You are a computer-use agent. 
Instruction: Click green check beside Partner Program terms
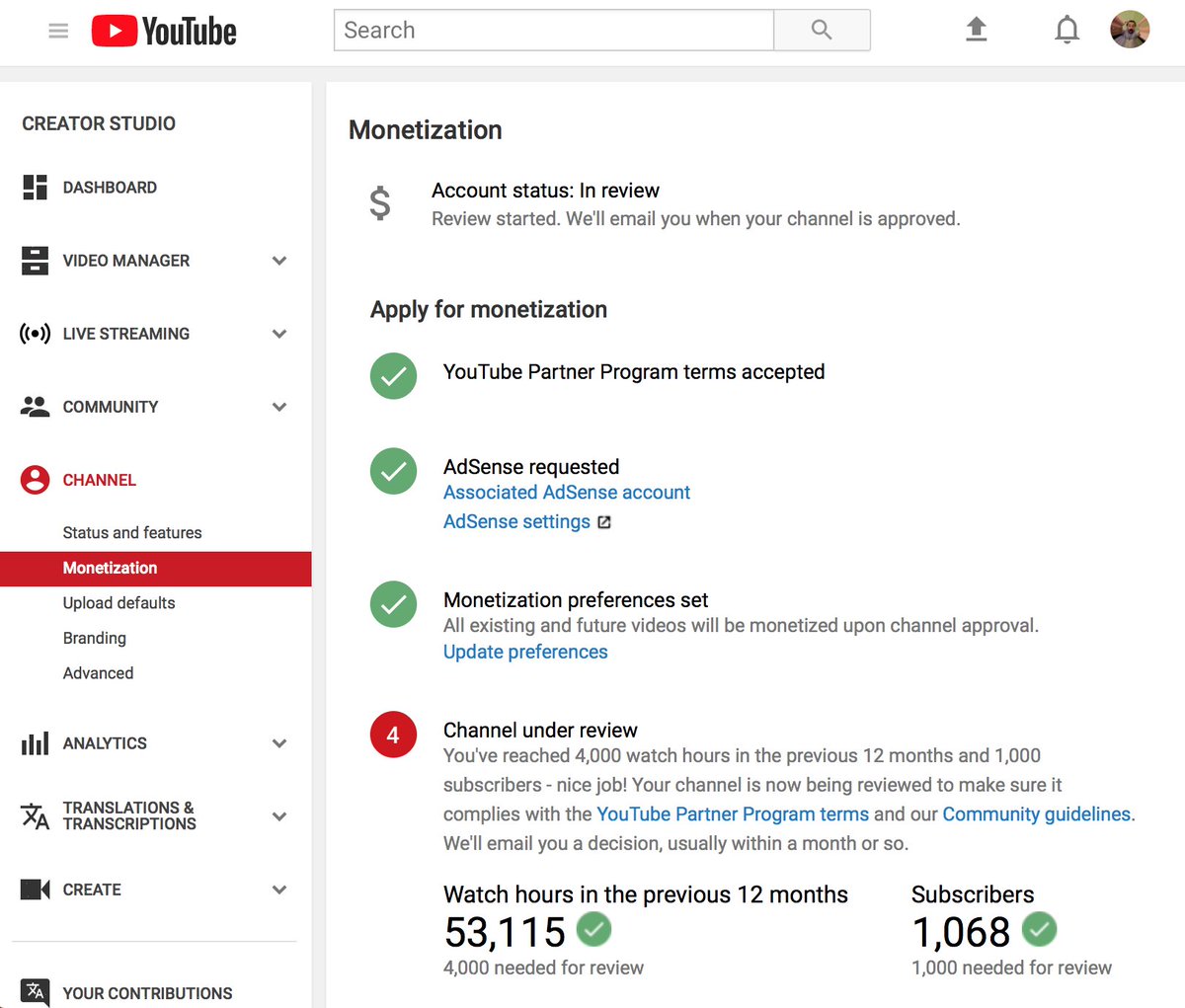pyautogui.click(x=393, y=376)
